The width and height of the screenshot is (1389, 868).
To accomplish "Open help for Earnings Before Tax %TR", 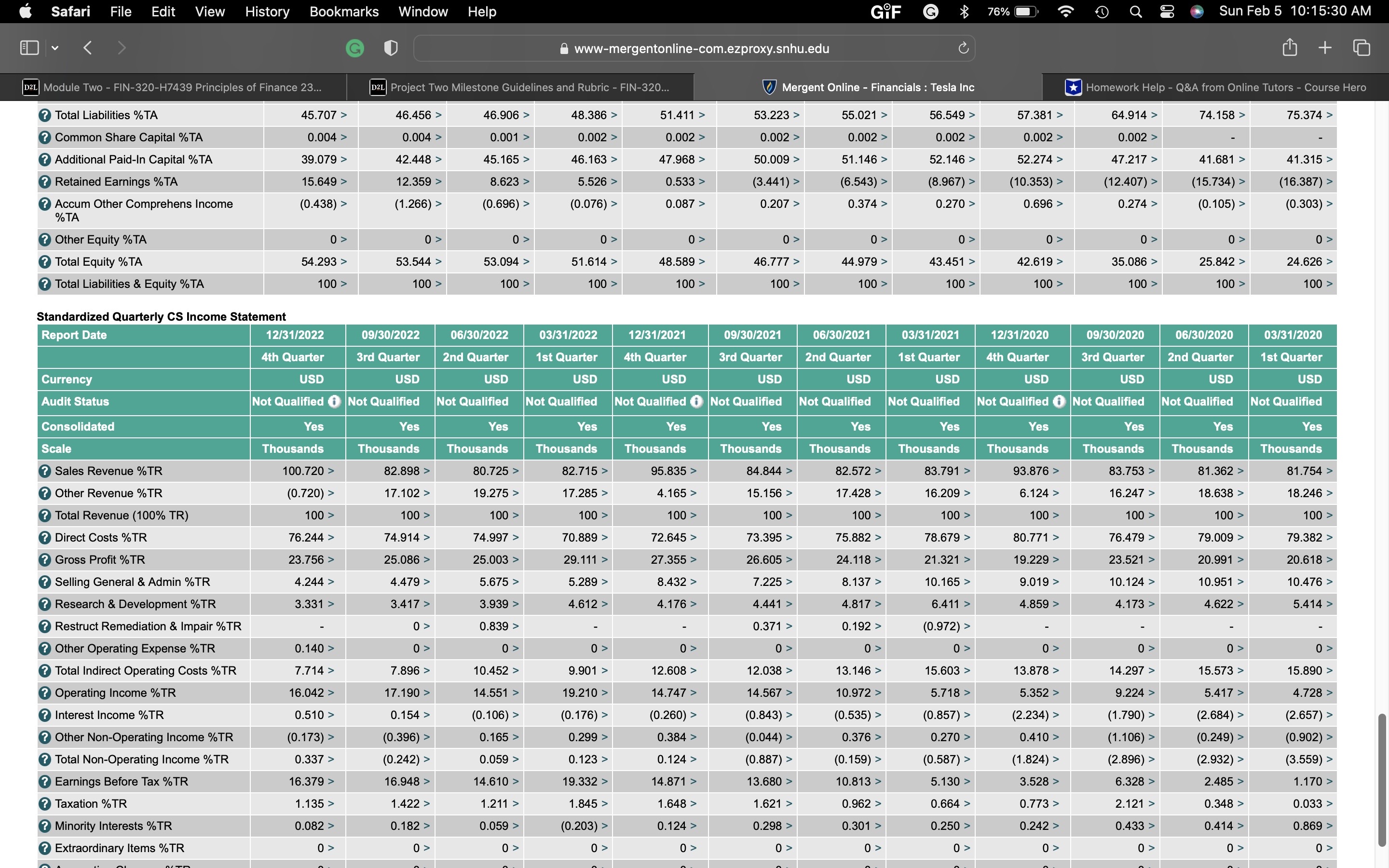I will coord(45,782).
